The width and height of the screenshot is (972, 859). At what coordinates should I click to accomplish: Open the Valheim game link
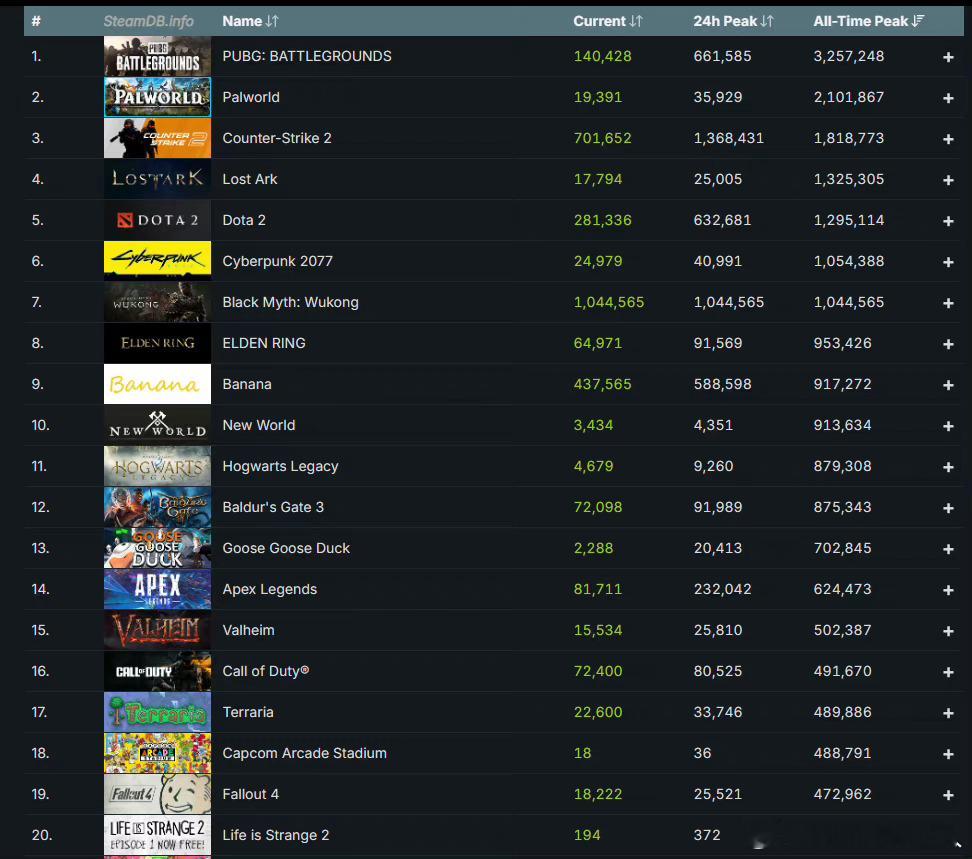pos(249,630)
